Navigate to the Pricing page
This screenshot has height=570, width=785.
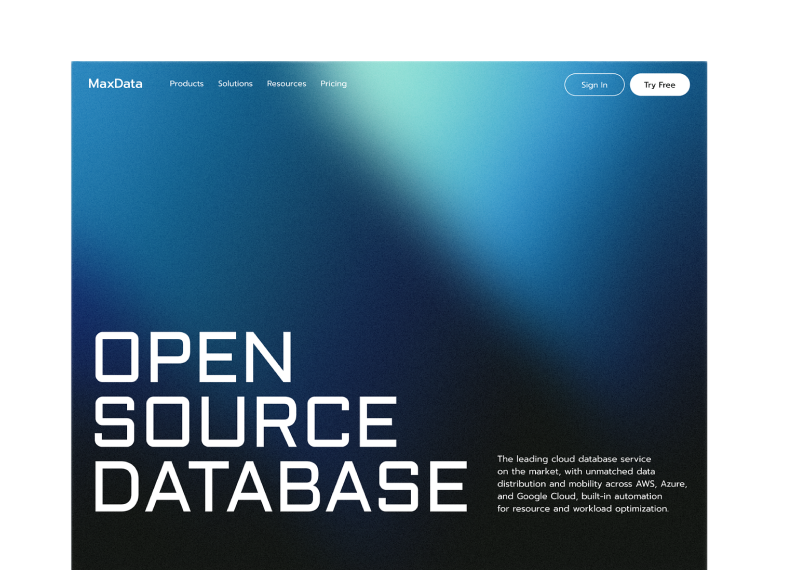tap(333, 84)
